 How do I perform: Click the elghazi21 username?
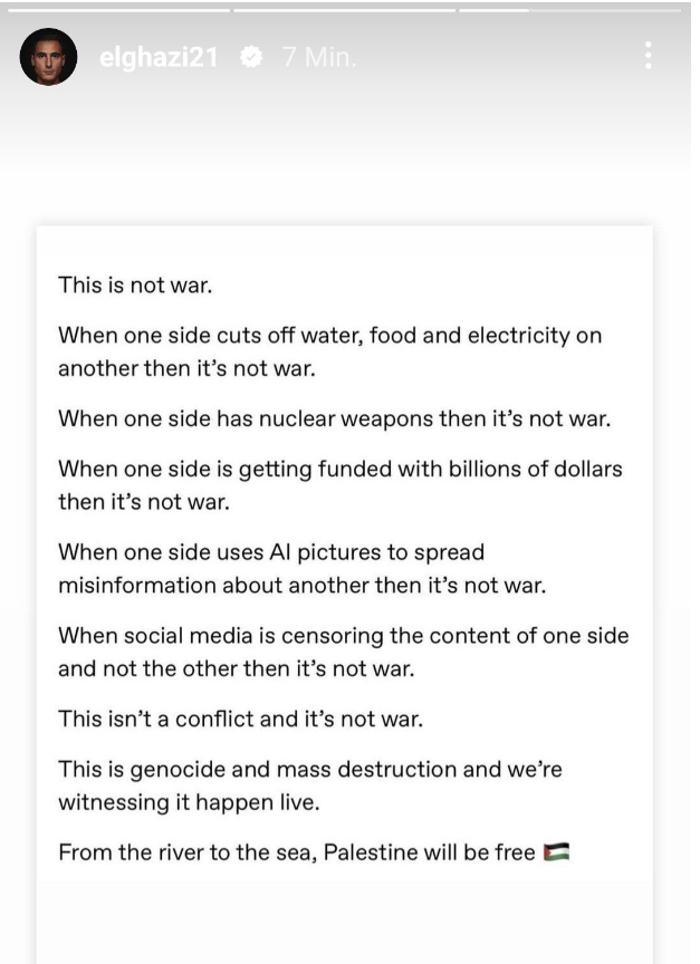tap(159, 57)
